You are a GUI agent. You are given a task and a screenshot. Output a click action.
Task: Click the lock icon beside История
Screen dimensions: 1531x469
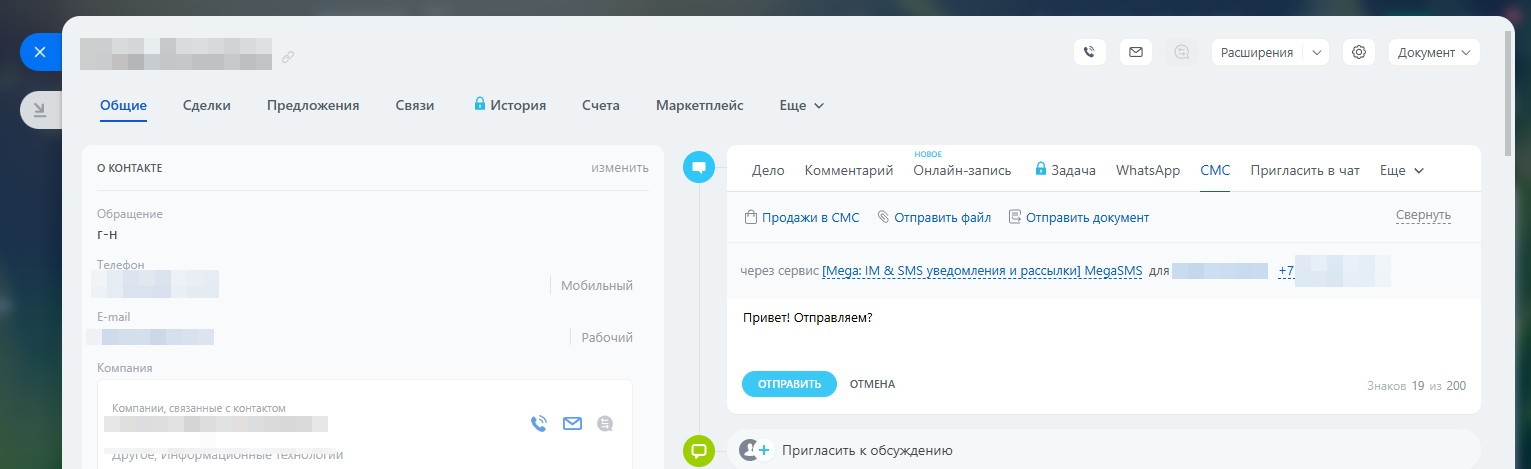click(480, 104)
